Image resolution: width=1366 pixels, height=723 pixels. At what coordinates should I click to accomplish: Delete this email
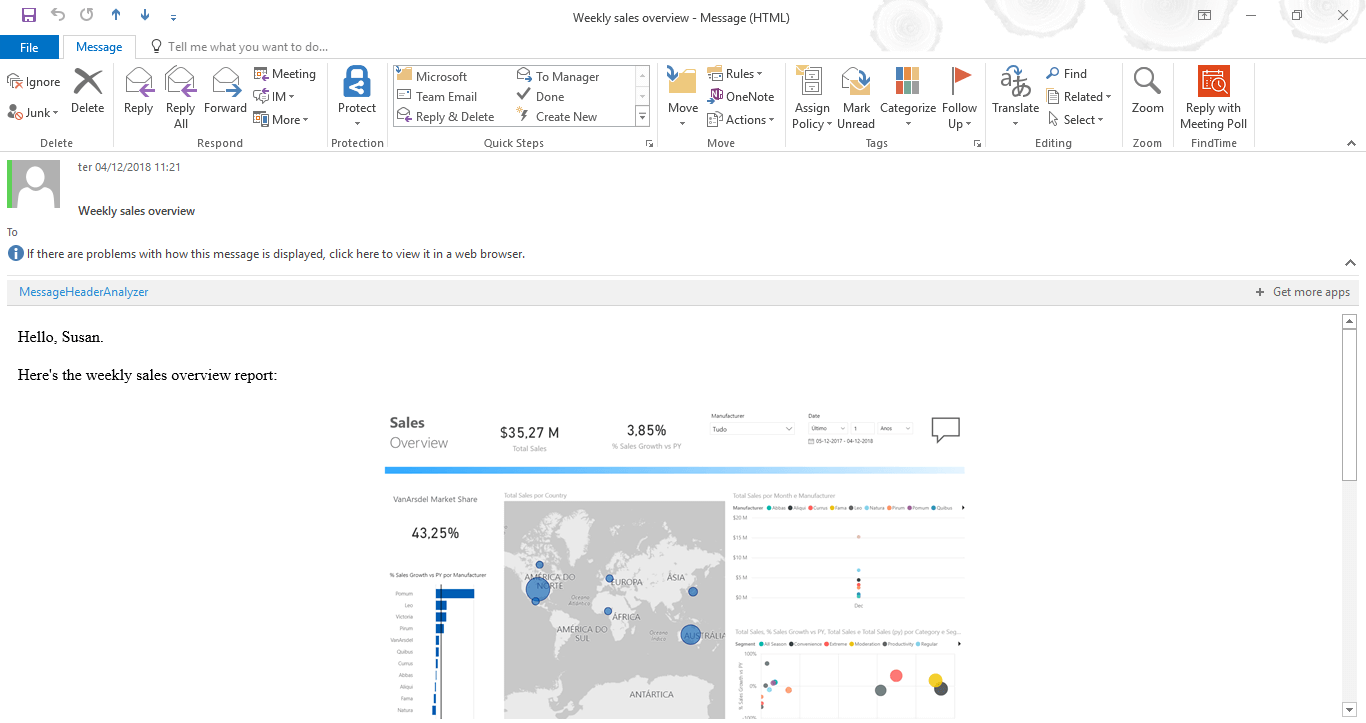(x=87, y=95)
